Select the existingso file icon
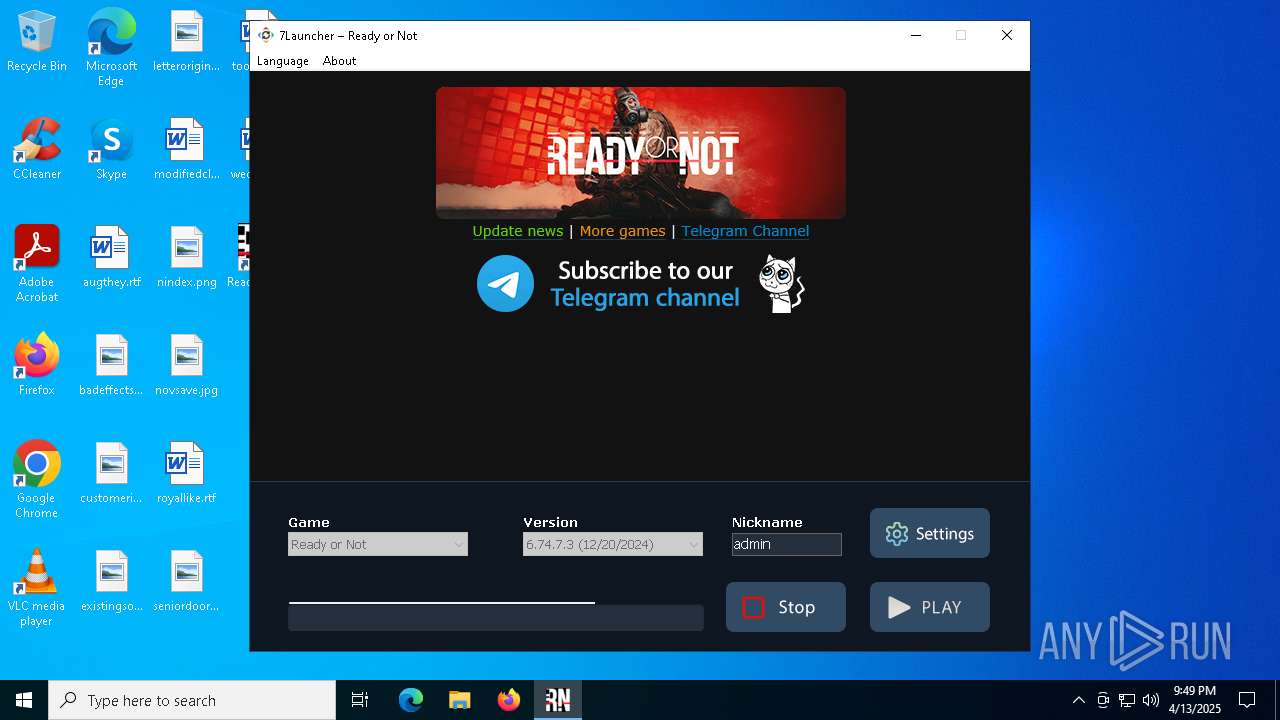This screenshot has height=720, width=1280. (x=111, y=581)
